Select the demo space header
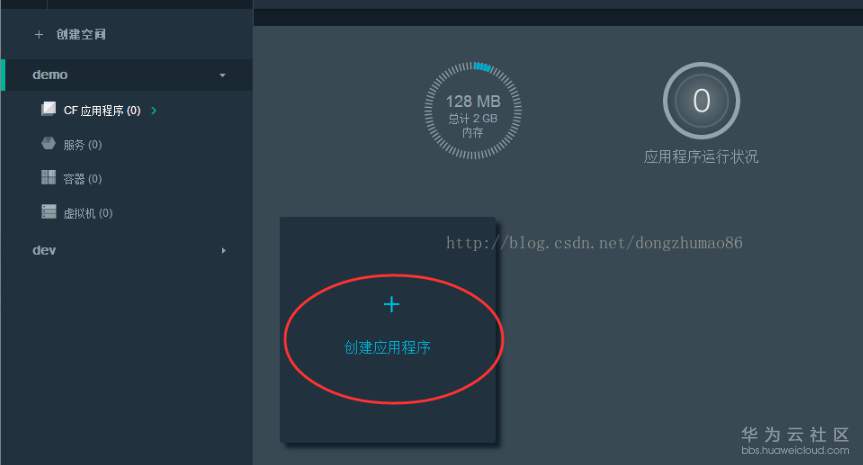The image size is (863, 465). click(127, 75)
